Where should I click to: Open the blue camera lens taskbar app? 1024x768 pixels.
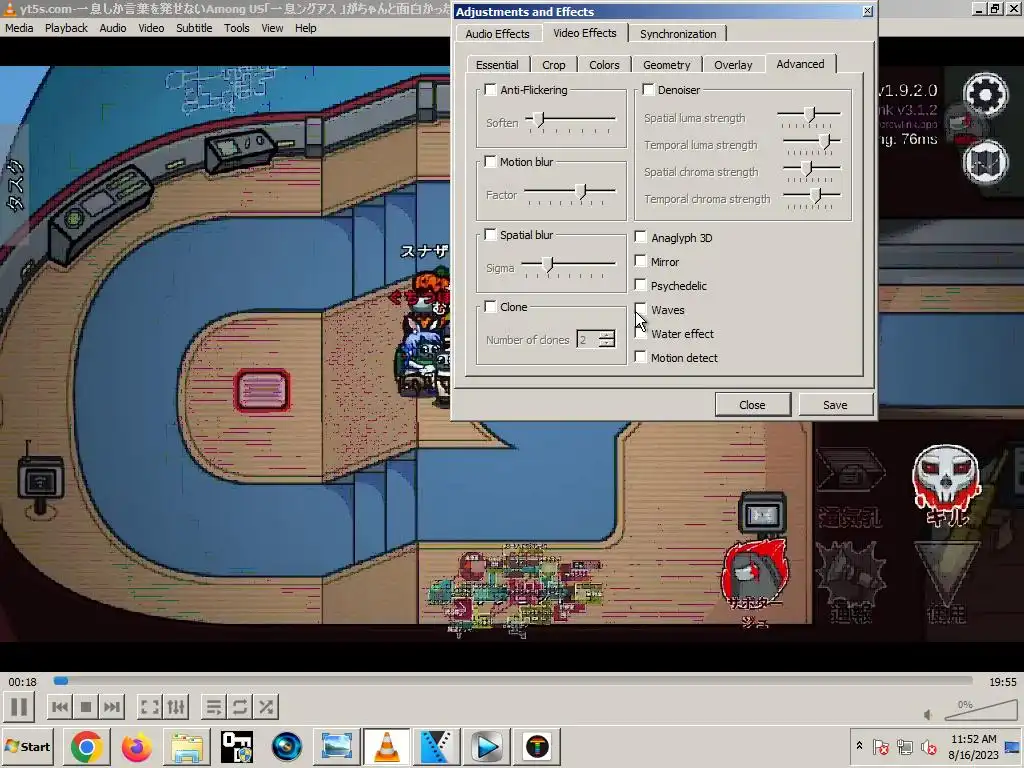pyautogui.click(x=287, y=746)
